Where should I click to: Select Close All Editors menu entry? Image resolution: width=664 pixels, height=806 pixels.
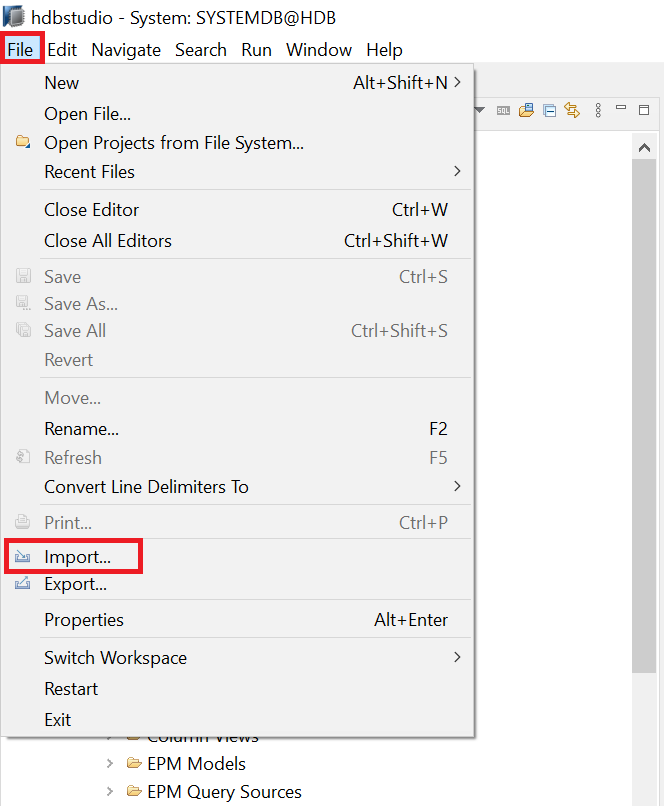[108, 241]
